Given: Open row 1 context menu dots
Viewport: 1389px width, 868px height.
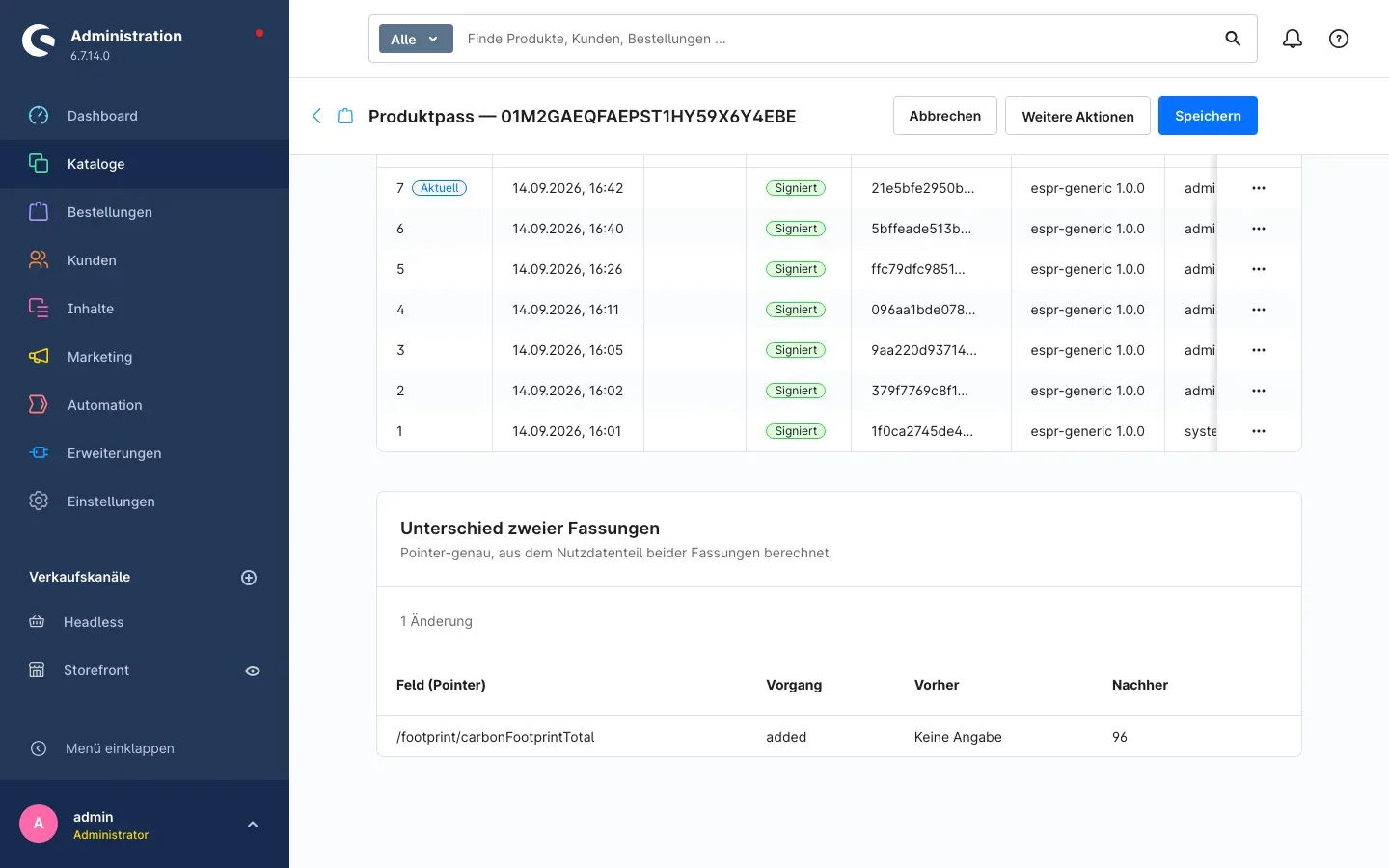Looking at the screenshot, I should click(1259, 431).
